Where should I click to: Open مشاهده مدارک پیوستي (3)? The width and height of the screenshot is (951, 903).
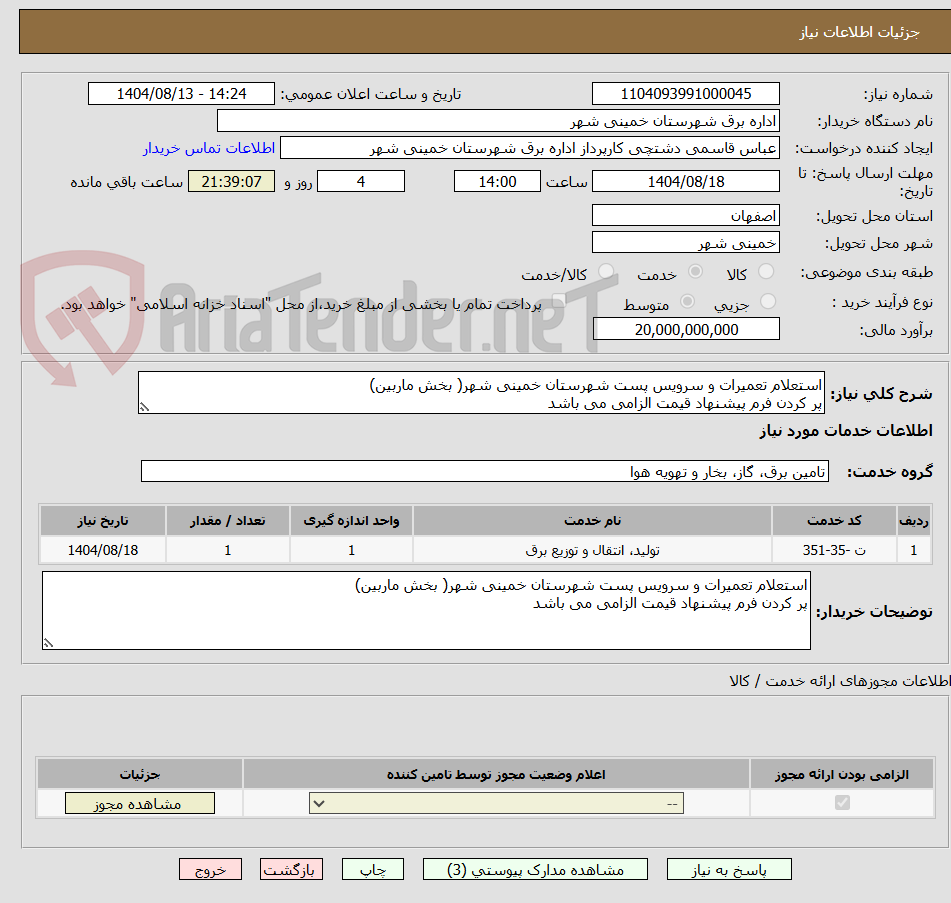tap(536, 869)
